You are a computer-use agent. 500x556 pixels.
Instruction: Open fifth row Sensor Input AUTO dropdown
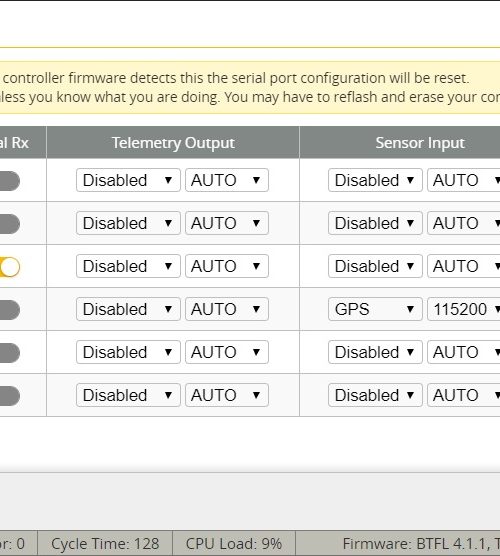coord(464,352)
